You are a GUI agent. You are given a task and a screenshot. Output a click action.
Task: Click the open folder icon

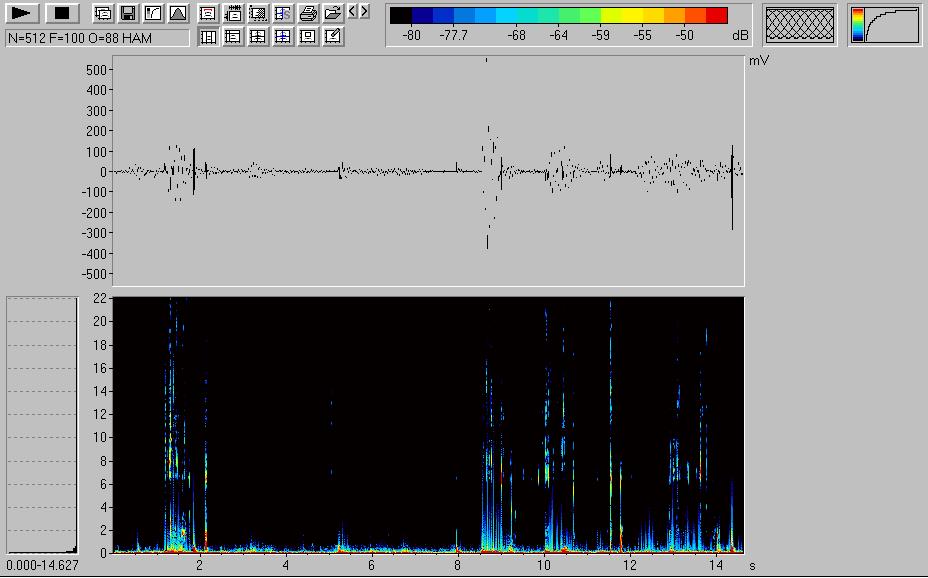[333, 14]
